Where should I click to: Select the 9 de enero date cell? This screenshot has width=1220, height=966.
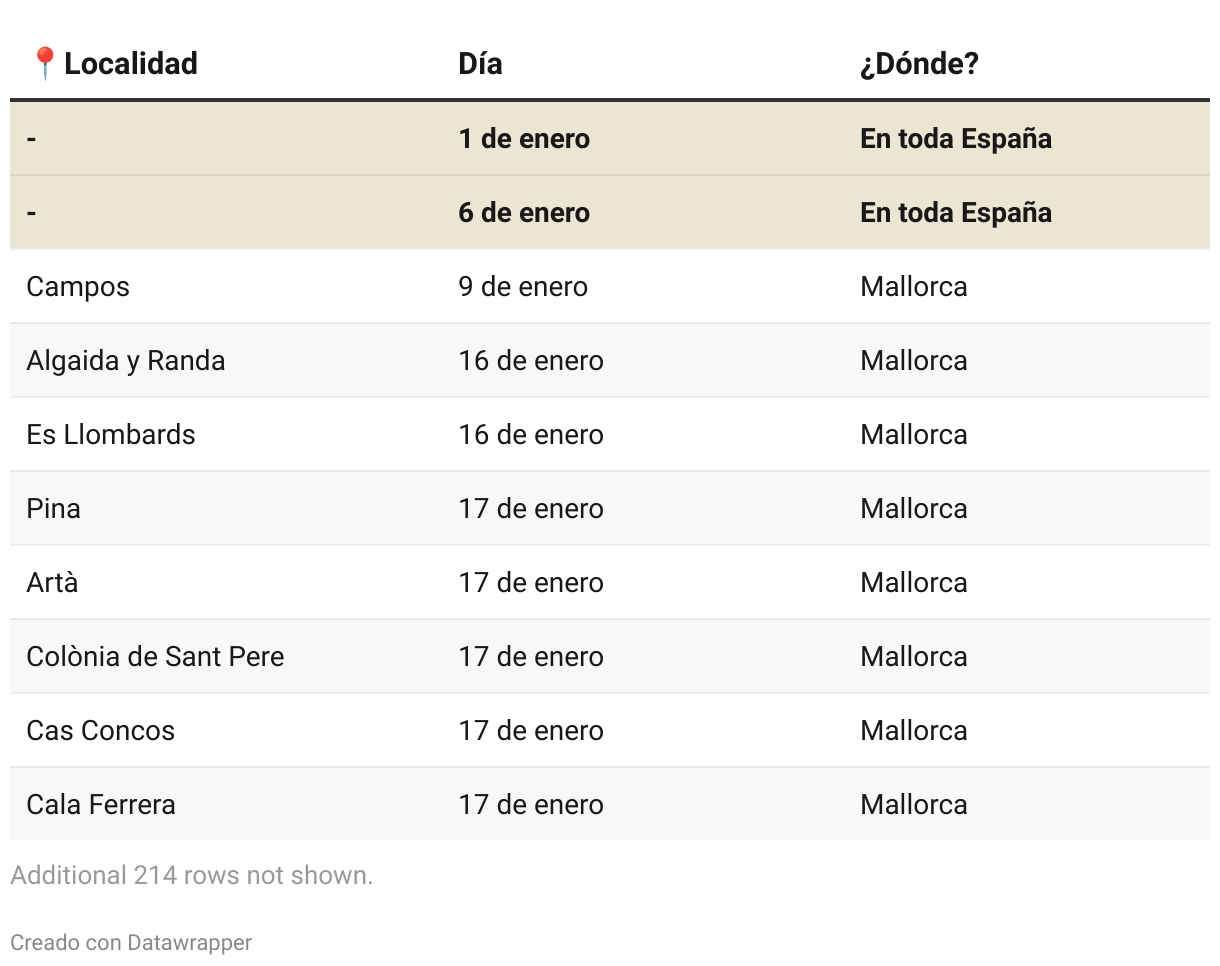click(523, 287)
